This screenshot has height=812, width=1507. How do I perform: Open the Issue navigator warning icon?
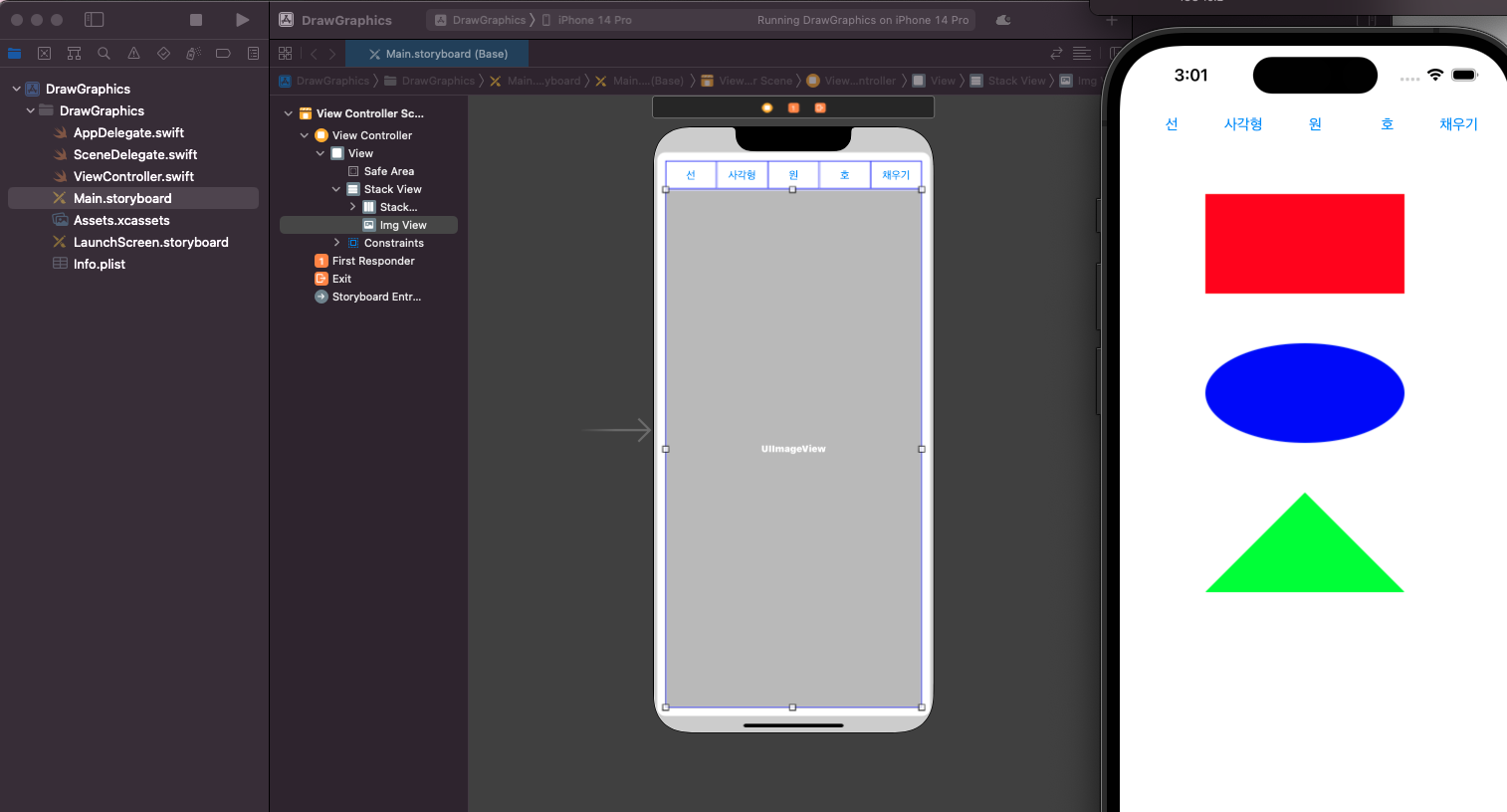[x=133, y=54]
